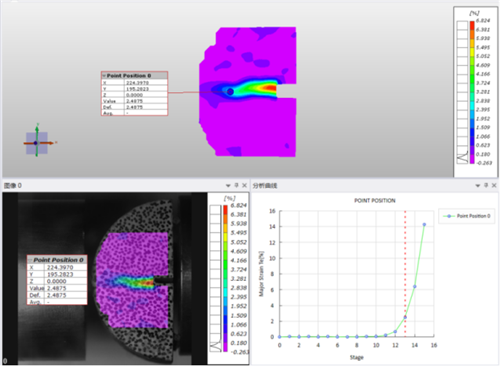This screenshot has width=500, height=366.
Task: Collapse the Point Position 0 label in 3D view
Action: click(x=104, y=76)
